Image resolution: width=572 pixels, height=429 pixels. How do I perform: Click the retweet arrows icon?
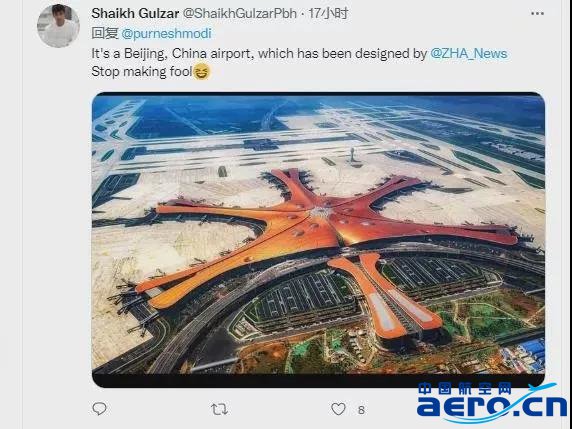pyautogui.click(x=219, y=409)
